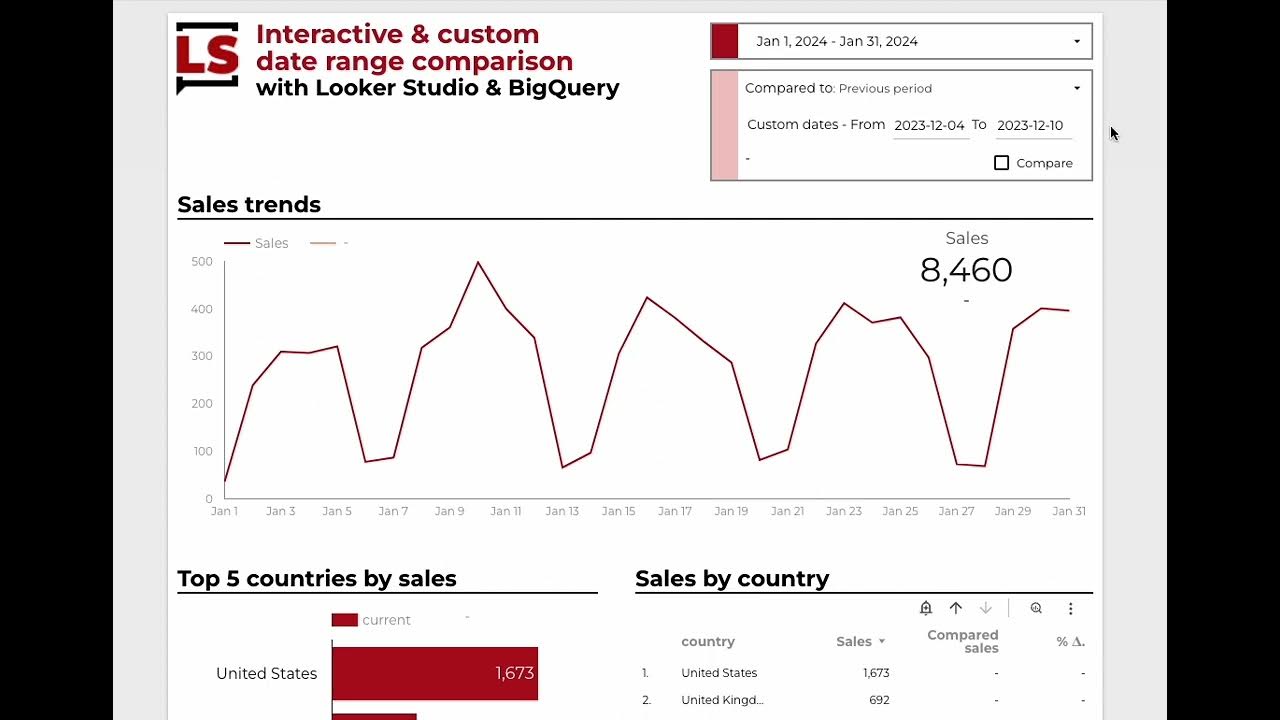Click the dark red date range swatch
Image resolution: width=1280 pixels, height=720 pixels.
[x=724, y=41]
